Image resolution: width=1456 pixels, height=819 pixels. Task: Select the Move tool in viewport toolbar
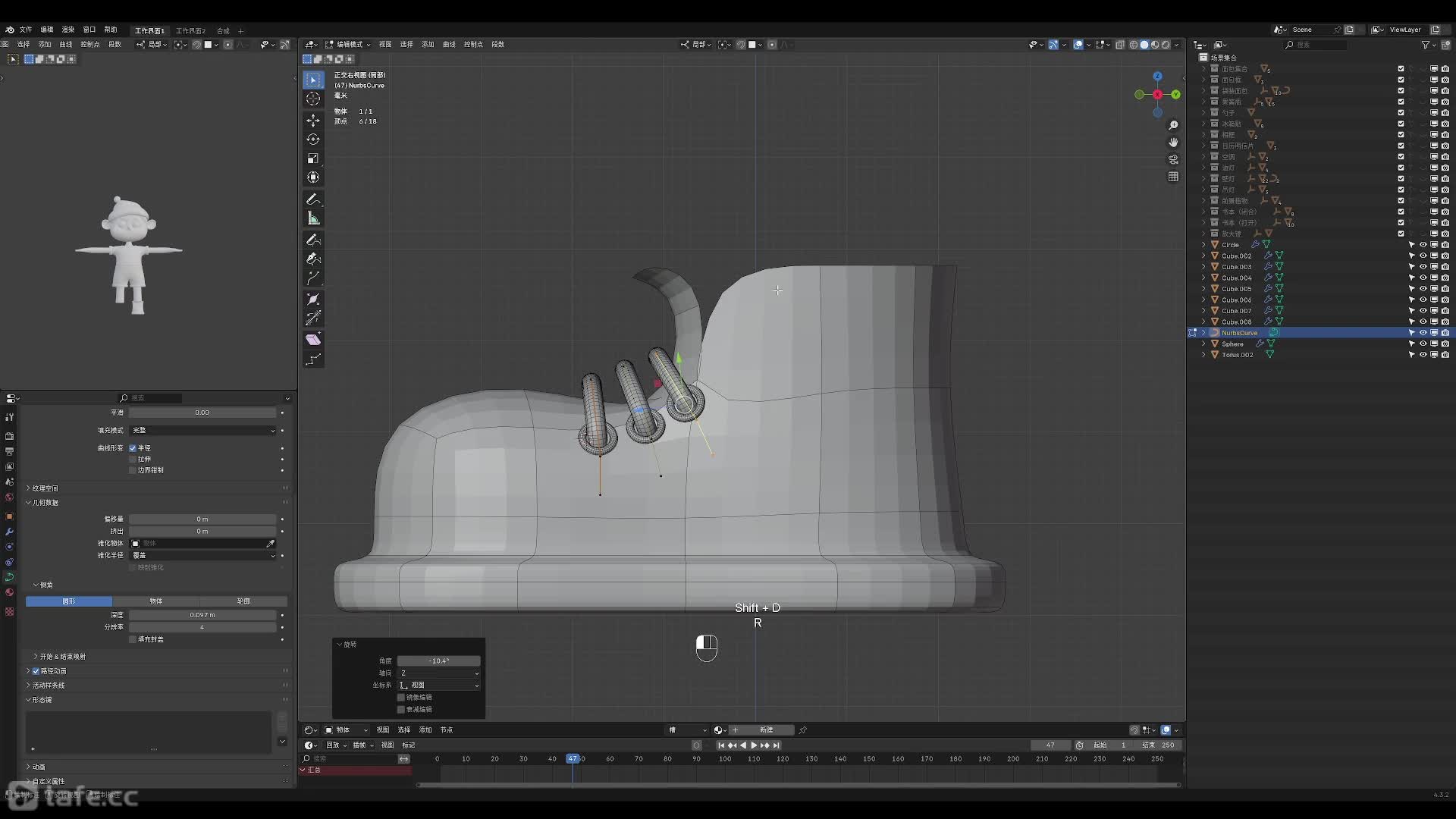coord(313,121)
